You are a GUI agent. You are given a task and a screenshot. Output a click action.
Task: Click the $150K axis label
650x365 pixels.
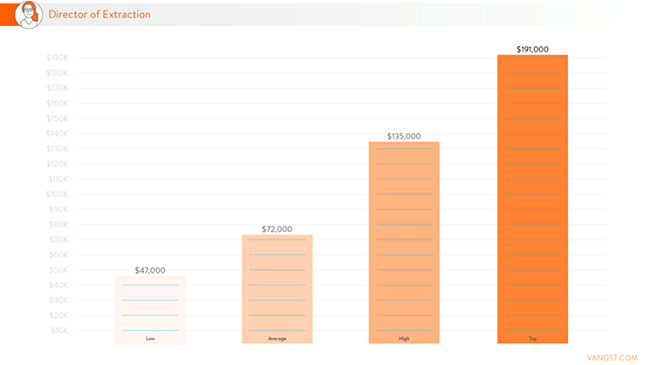[57, 118]
